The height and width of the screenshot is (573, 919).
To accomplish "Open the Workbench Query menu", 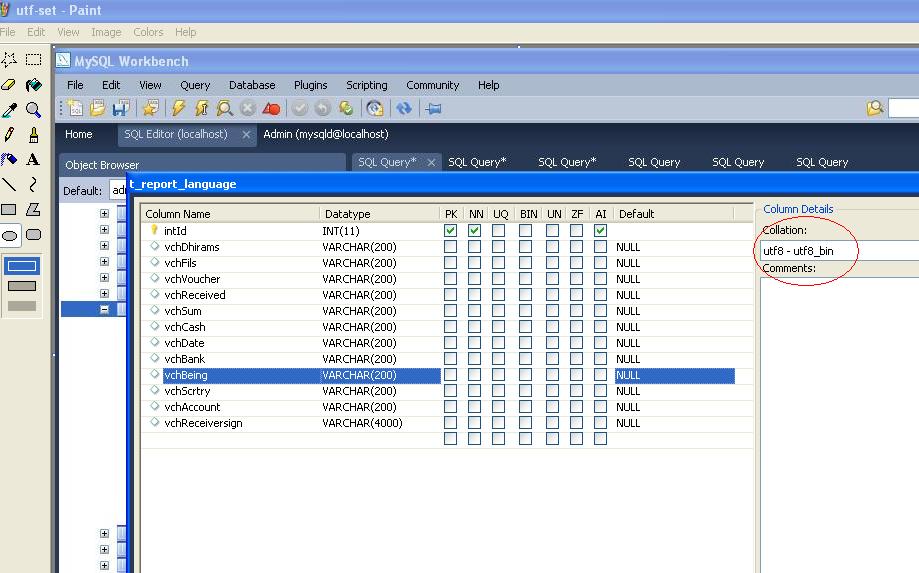I will click(x=195, y=85).
